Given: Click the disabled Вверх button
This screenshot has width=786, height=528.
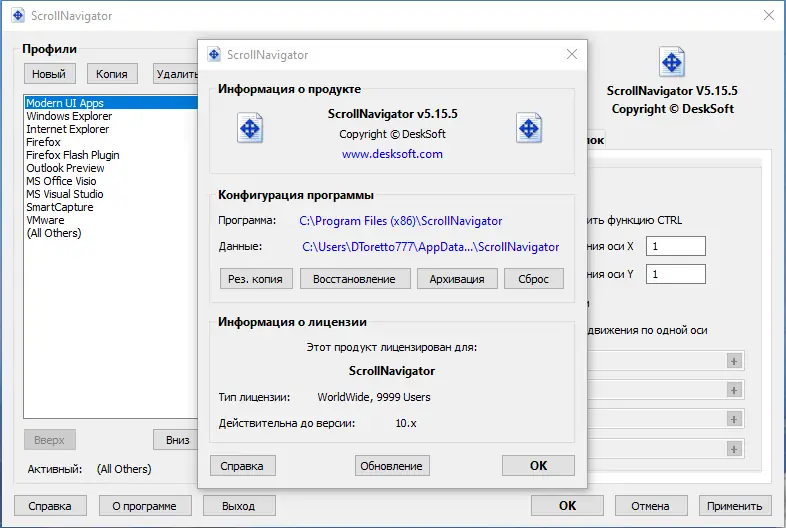Looking at the screenshot, I should coord(50,440).
